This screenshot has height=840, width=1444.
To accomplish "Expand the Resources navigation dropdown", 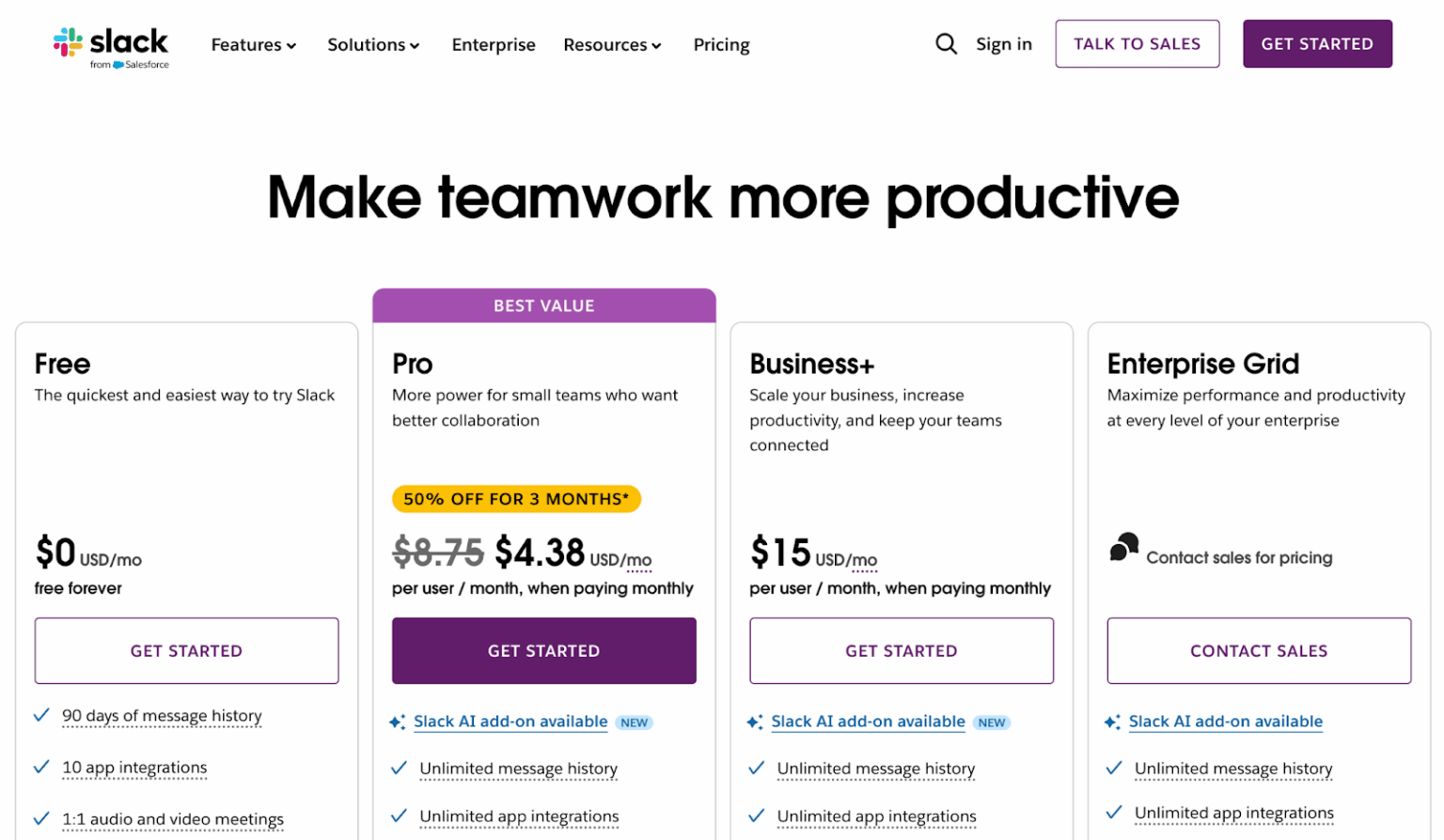I will 611,44.
